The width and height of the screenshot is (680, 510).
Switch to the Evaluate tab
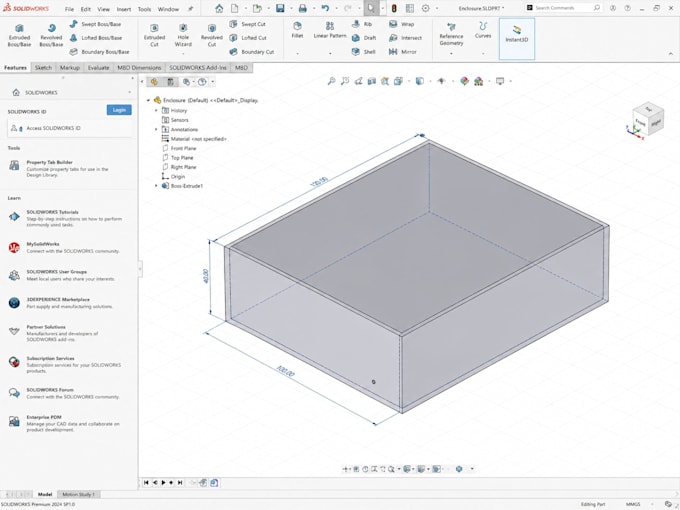click(x=98, y=68)
